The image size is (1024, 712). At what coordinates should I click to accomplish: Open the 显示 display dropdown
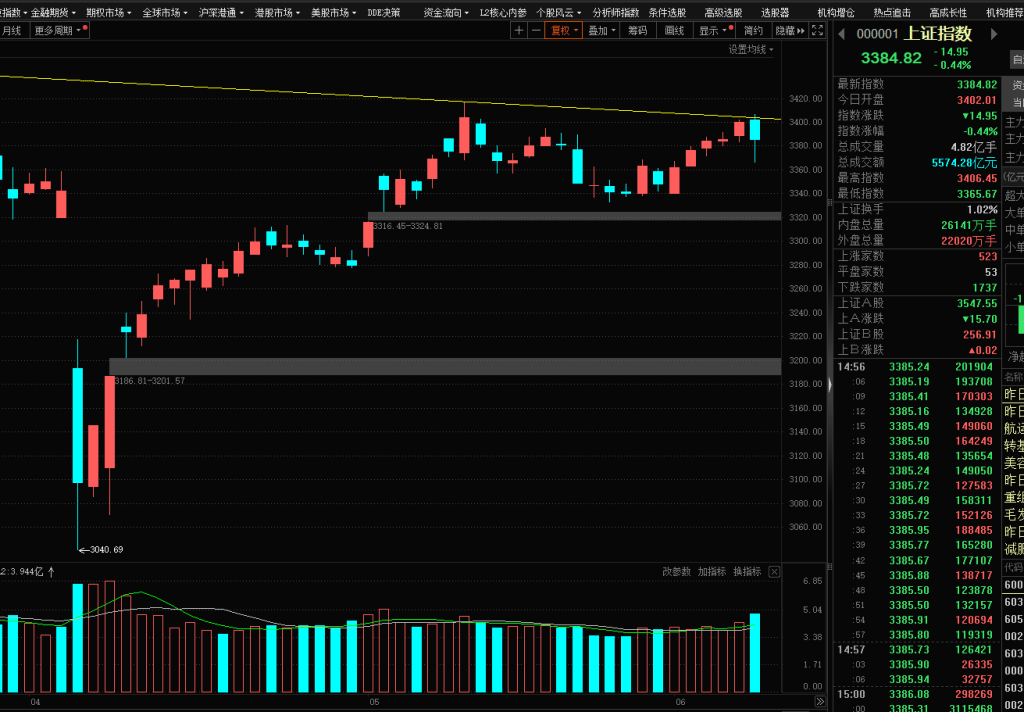tap(714, 30)
